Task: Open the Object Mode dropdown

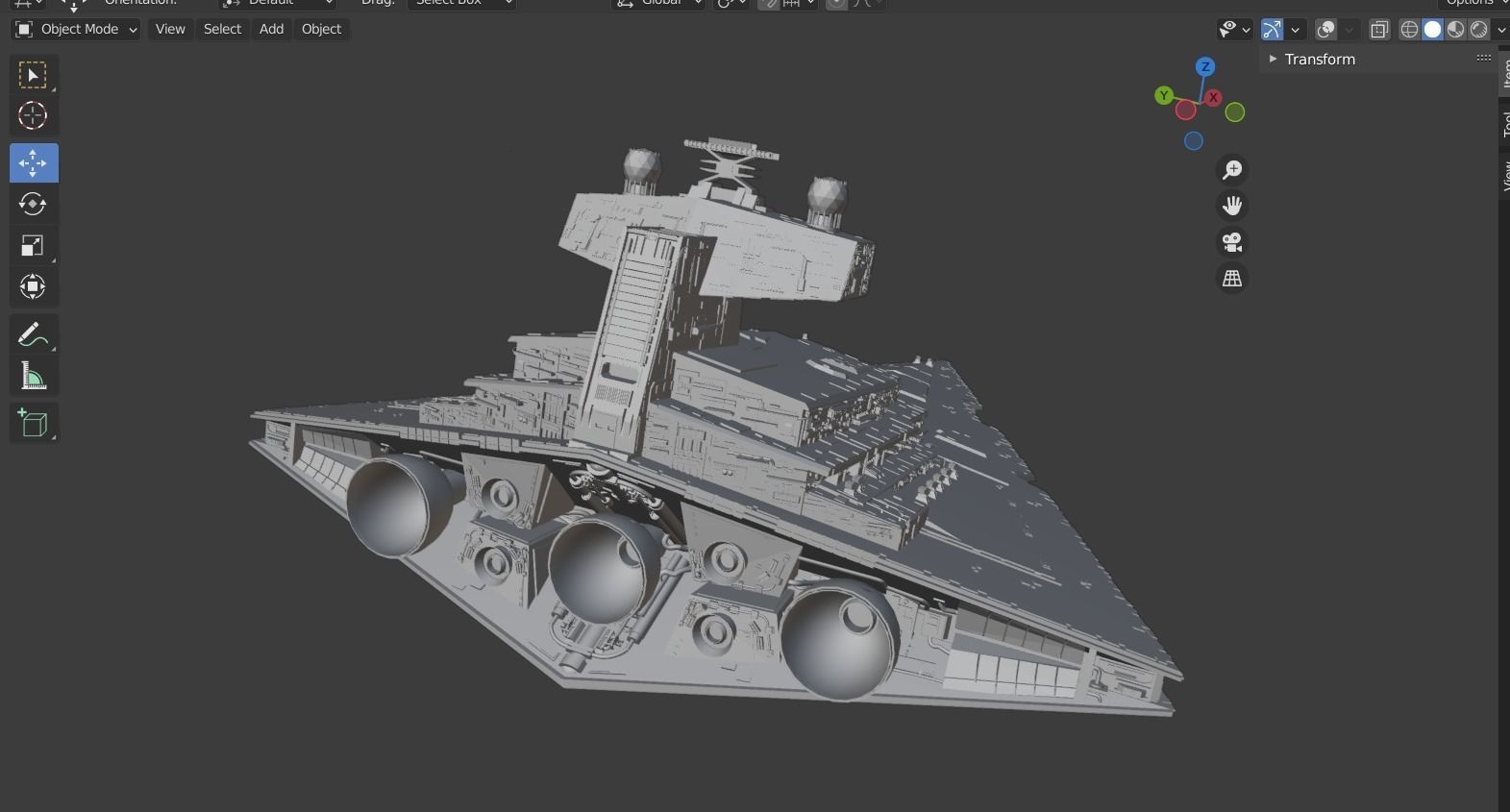Action: (x=76, y=30)
